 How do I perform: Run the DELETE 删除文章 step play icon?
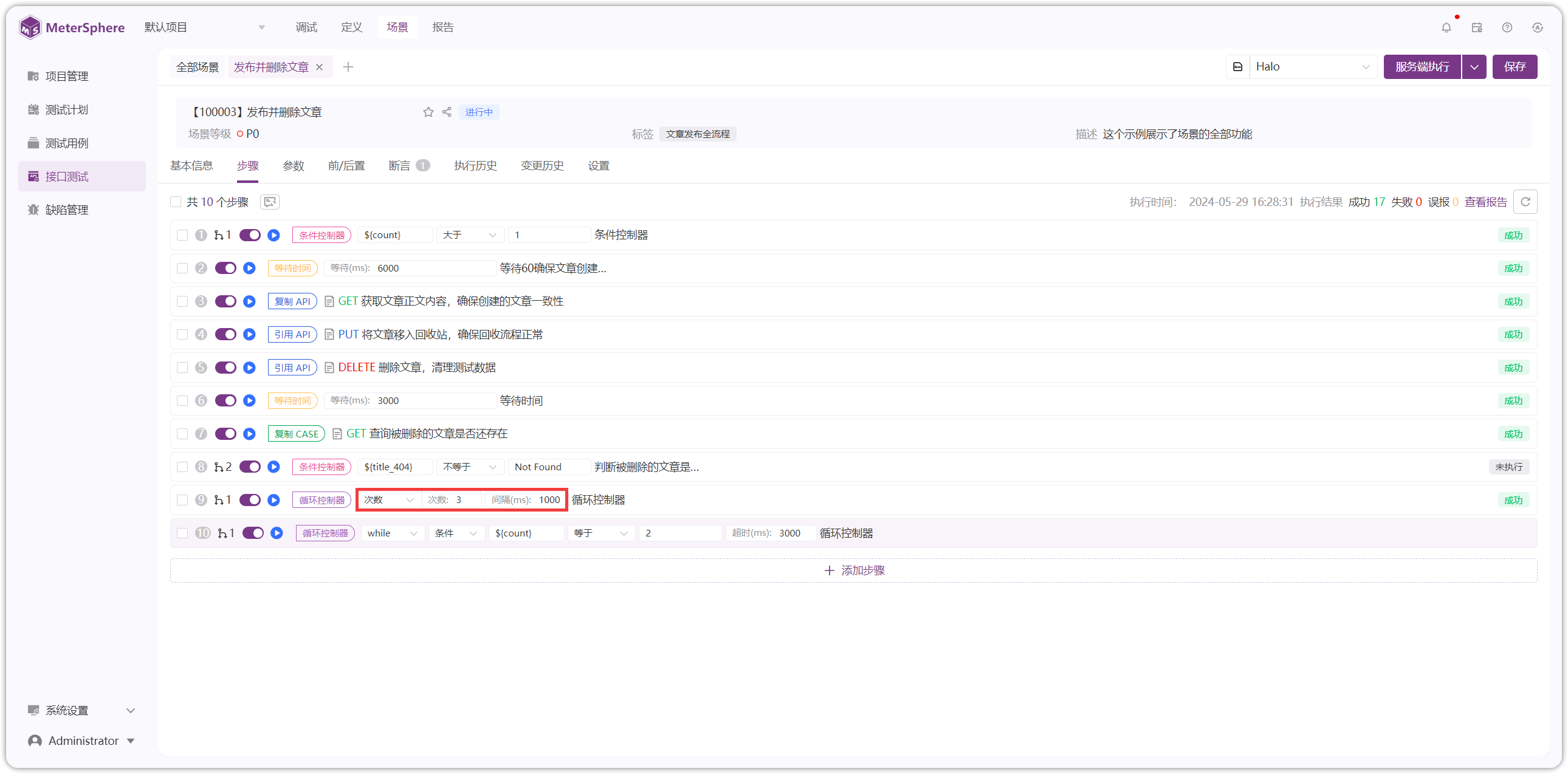click(x=250, y=368)
